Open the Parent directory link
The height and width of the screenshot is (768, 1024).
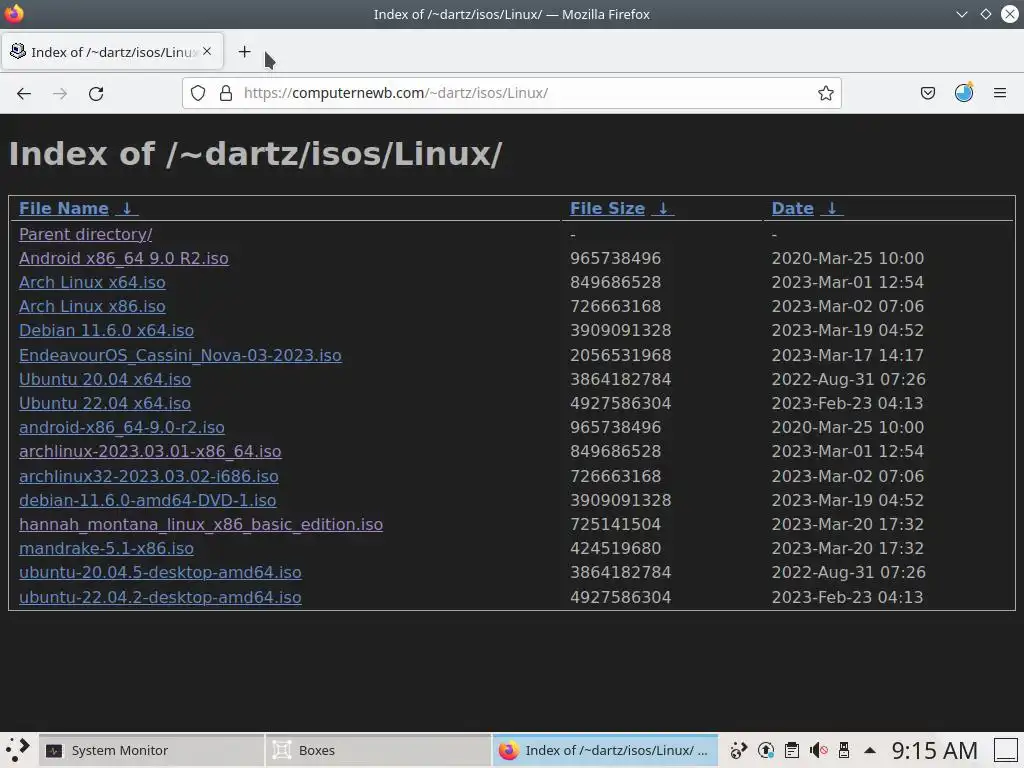click(86, 234)
